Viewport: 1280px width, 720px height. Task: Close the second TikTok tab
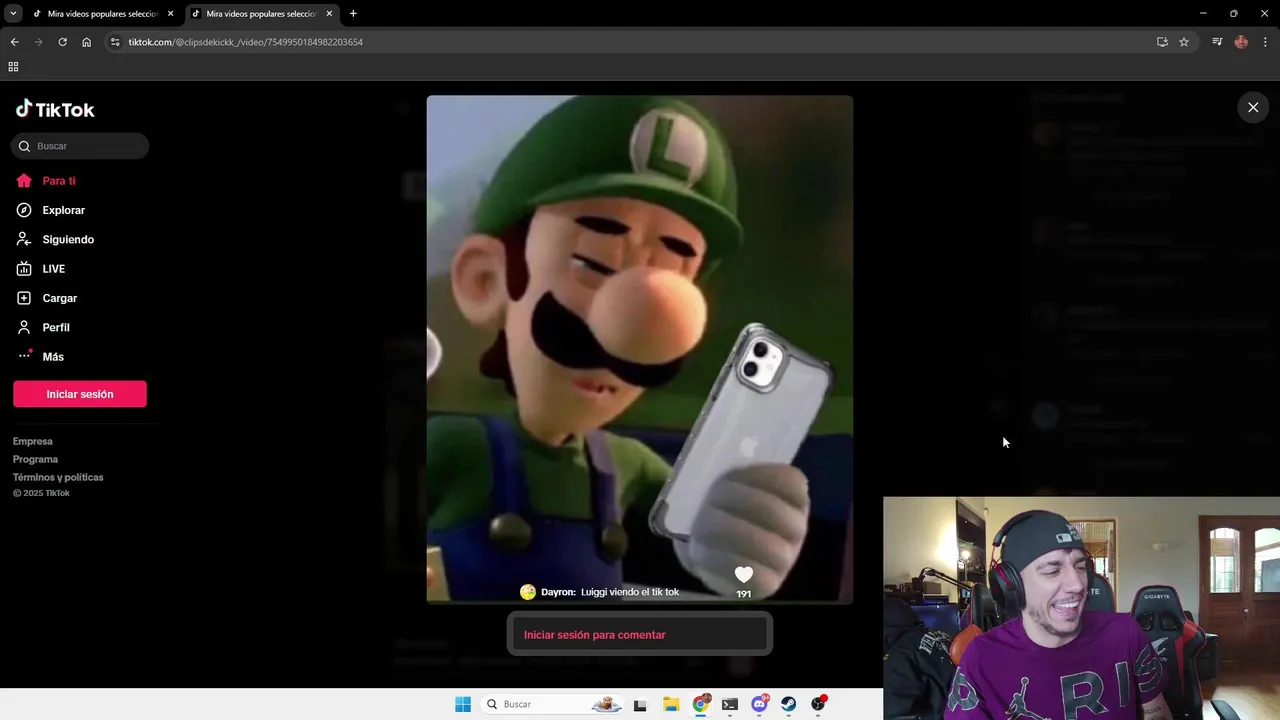(329, 14)
